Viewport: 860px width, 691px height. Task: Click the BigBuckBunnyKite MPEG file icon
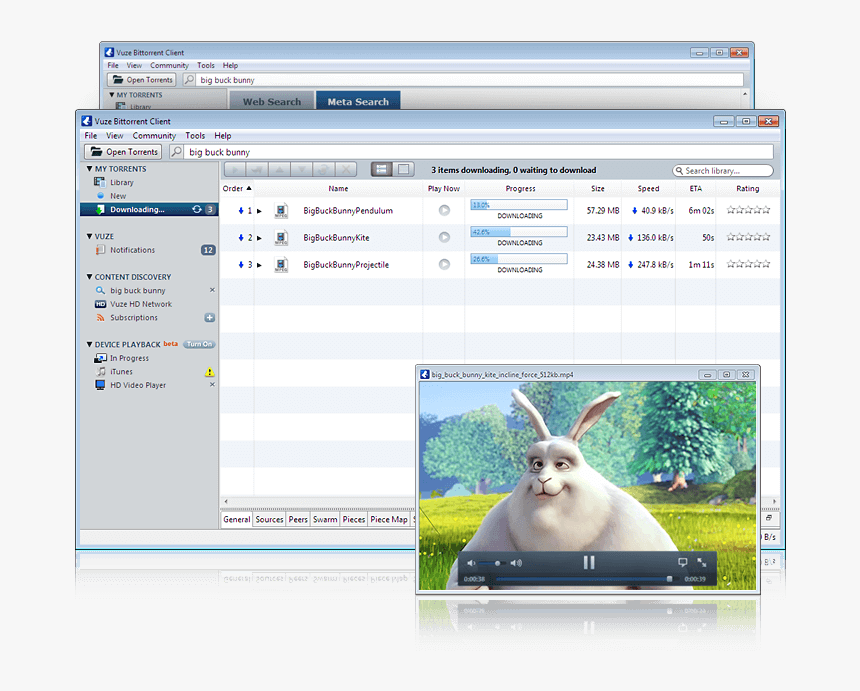(281, 238)
